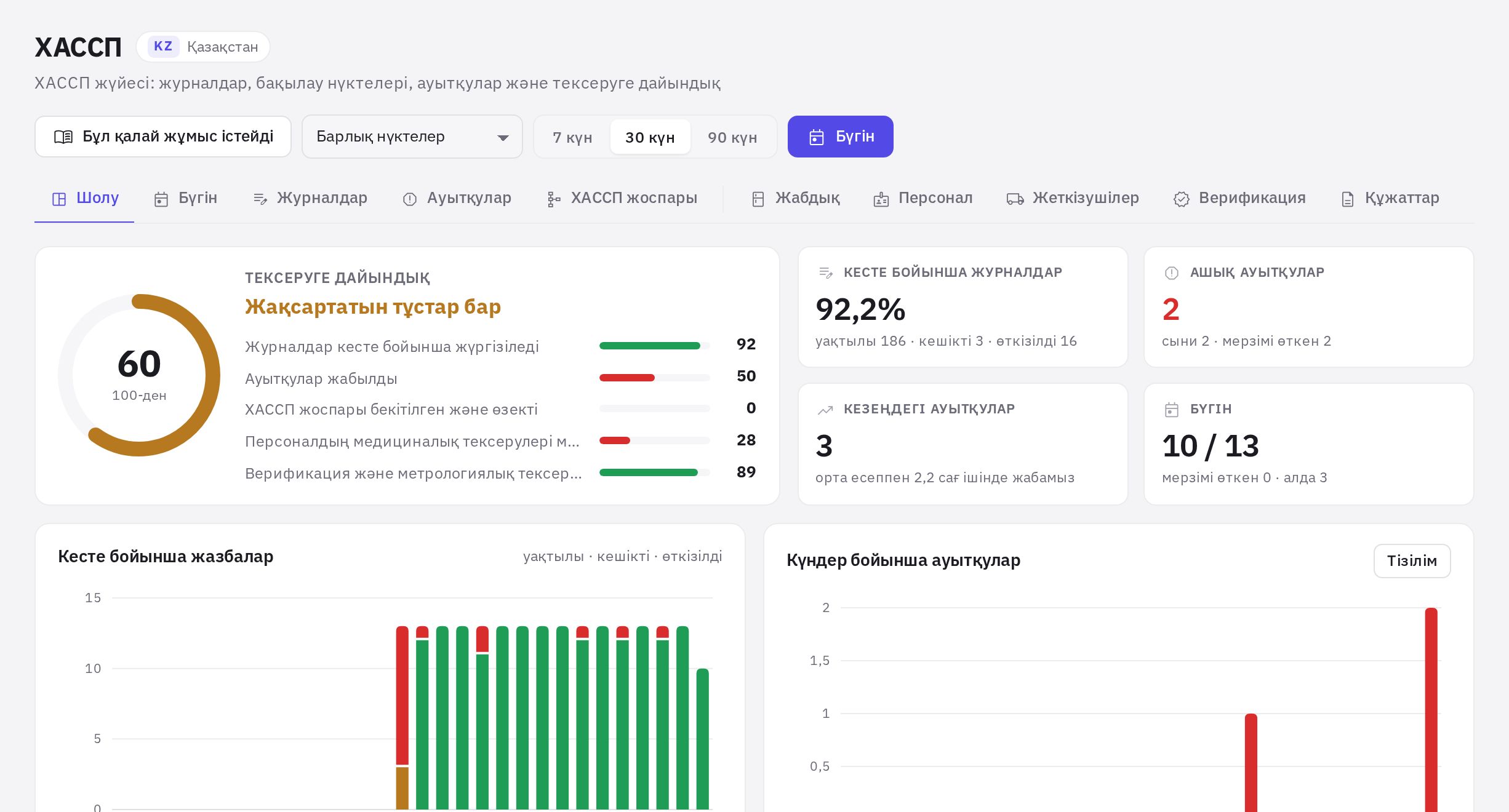This screenshot has height=812, width=1509.
Task: Click the icon on the Кесте бойынша журналдар card
Action: (826, 273)
